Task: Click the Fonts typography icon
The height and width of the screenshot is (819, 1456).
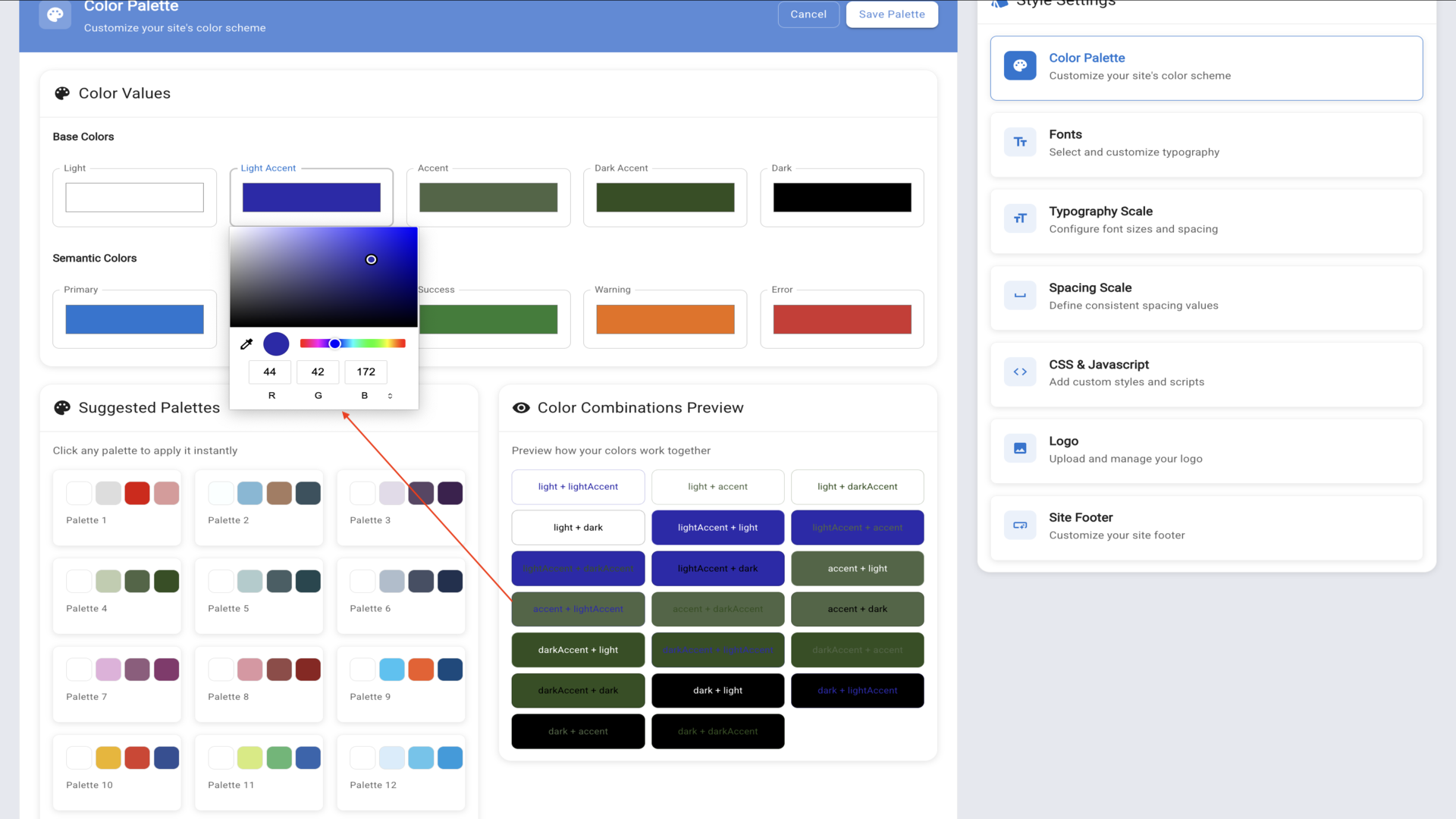Action: pos(1020,143)
